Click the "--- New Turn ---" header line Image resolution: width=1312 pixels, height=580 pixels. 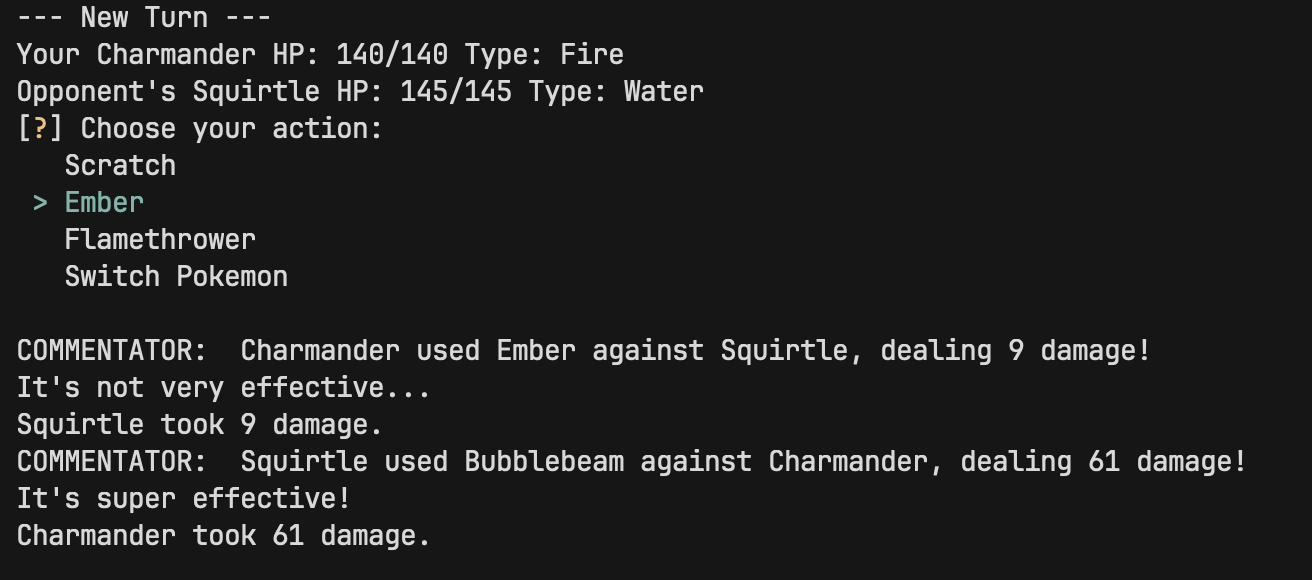tap(144, 17)
